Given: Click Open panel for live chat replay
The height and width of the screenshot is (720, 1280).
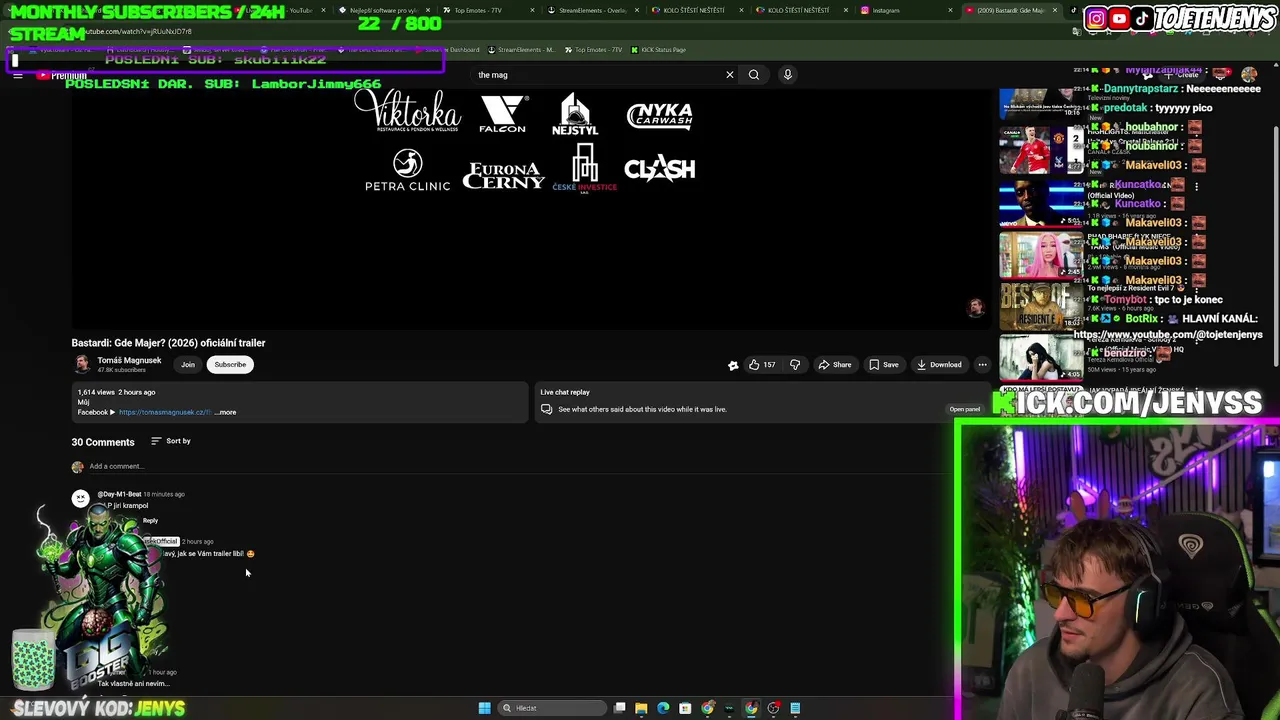Looking at the screenshot, I should (965, 409).
